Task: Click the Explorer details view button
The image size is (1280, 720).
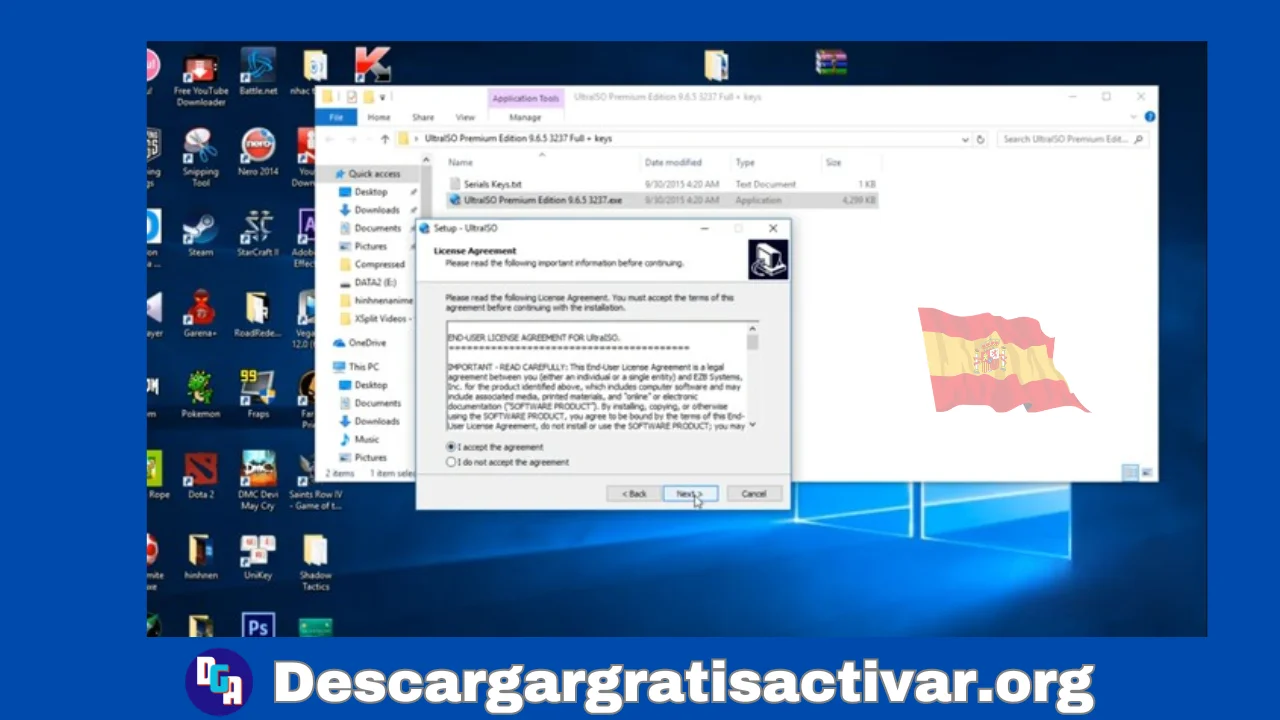Action: tap(1130, 472)
